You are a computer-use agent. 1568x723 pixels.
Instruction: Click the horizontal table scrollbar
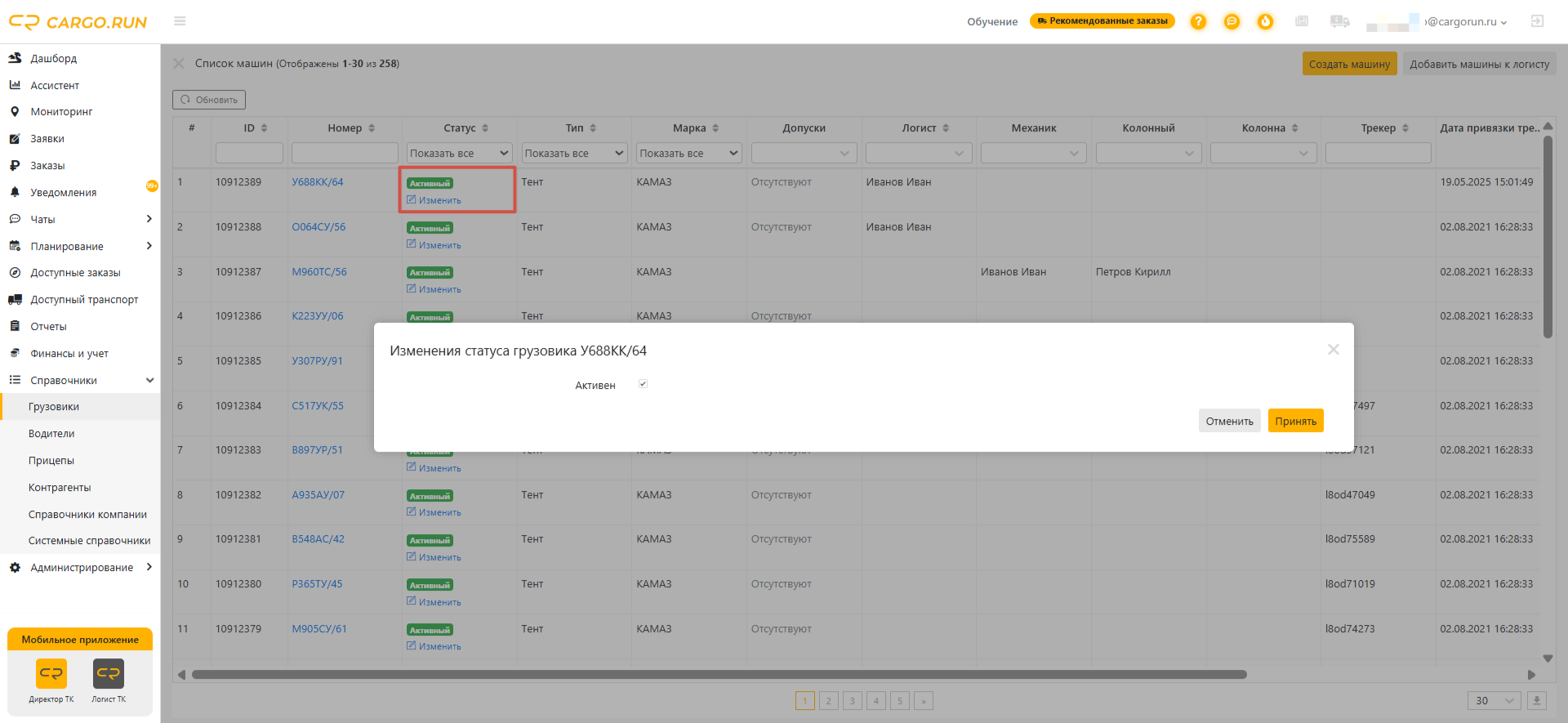719,675
